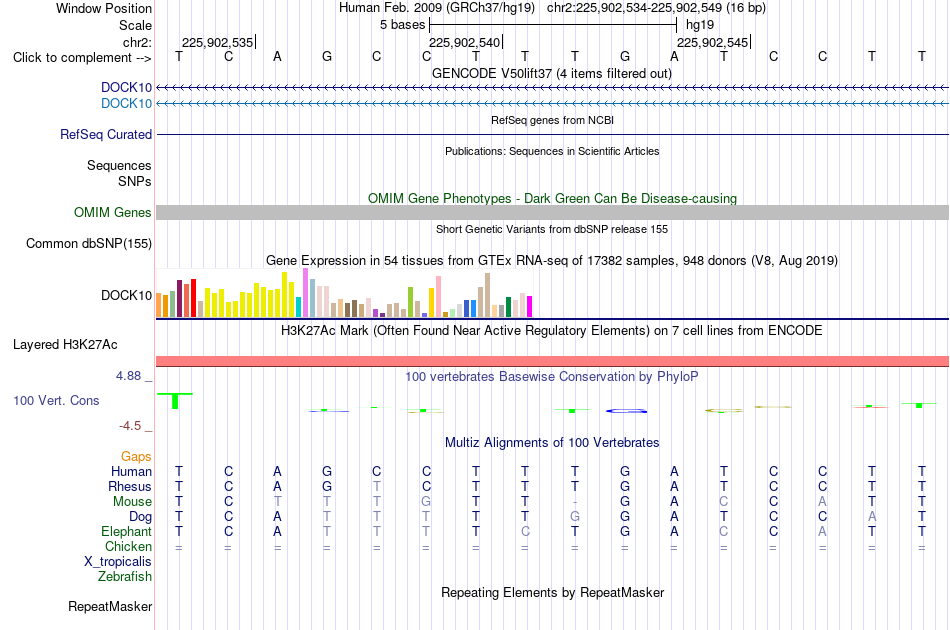Click the Dog species label
This screenshot has width=950, height=630.
click(140, 517)
